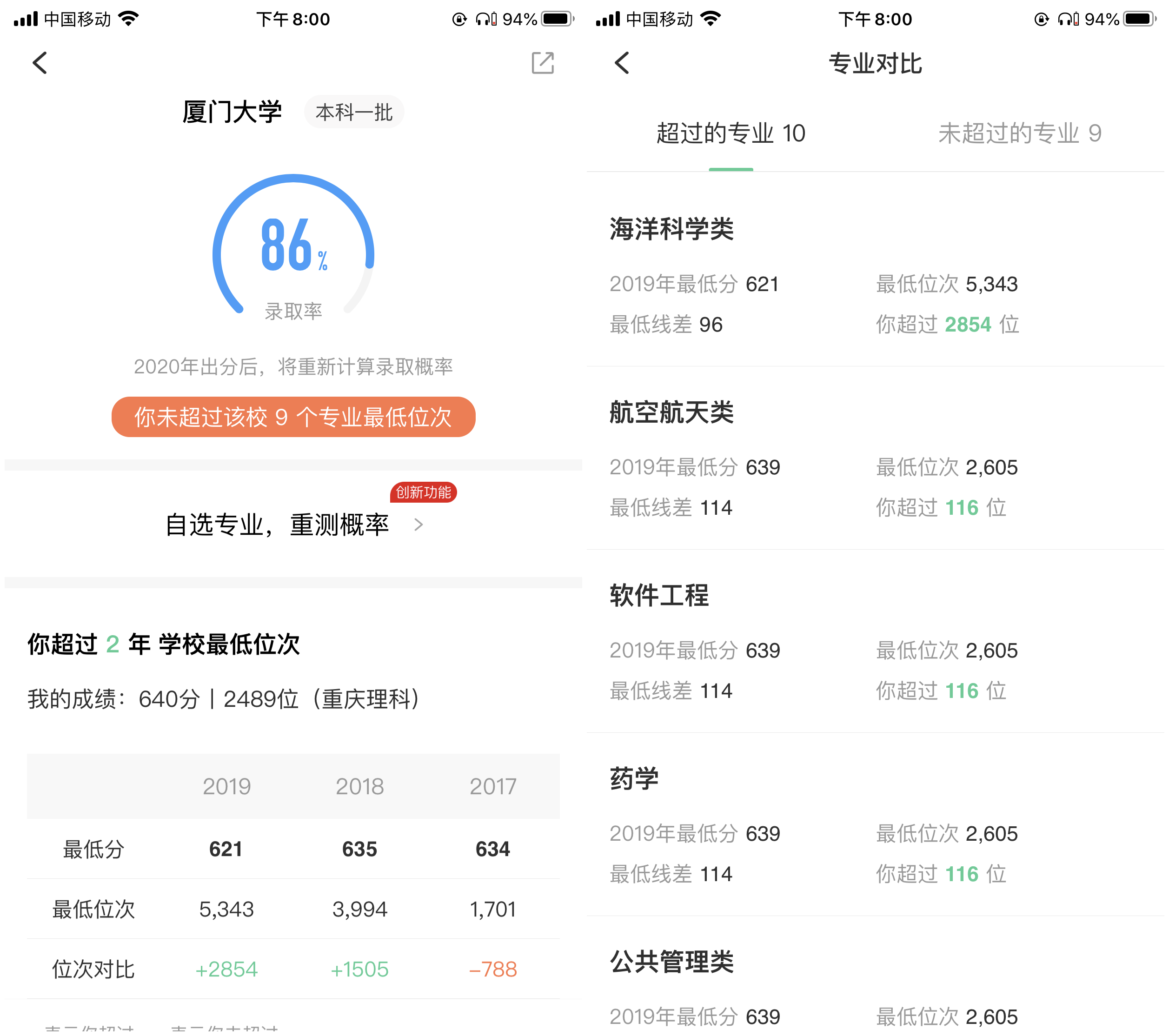This screenshot has width=1169, height=1036.
Task: Tap the left screen's battery icon
Action: coord(558,19)
